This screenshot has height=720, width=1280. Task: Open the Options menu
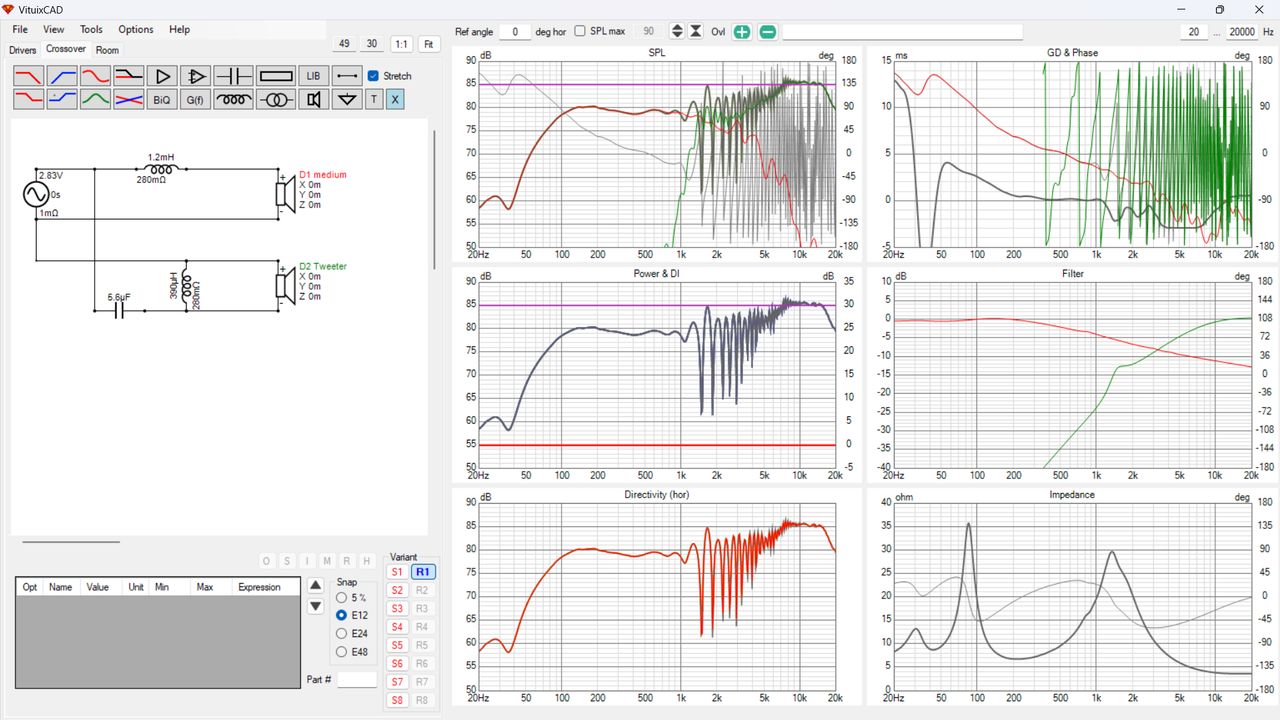[136, 30]
